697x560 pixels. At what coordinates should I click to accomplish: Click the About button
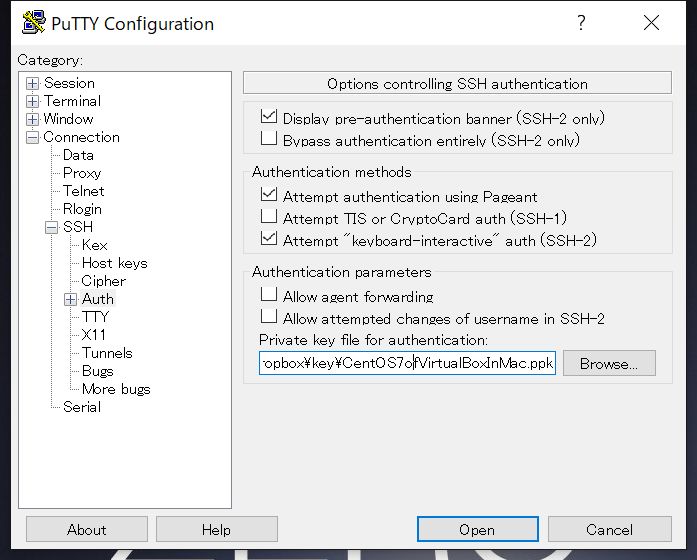[x=87, y=529]
